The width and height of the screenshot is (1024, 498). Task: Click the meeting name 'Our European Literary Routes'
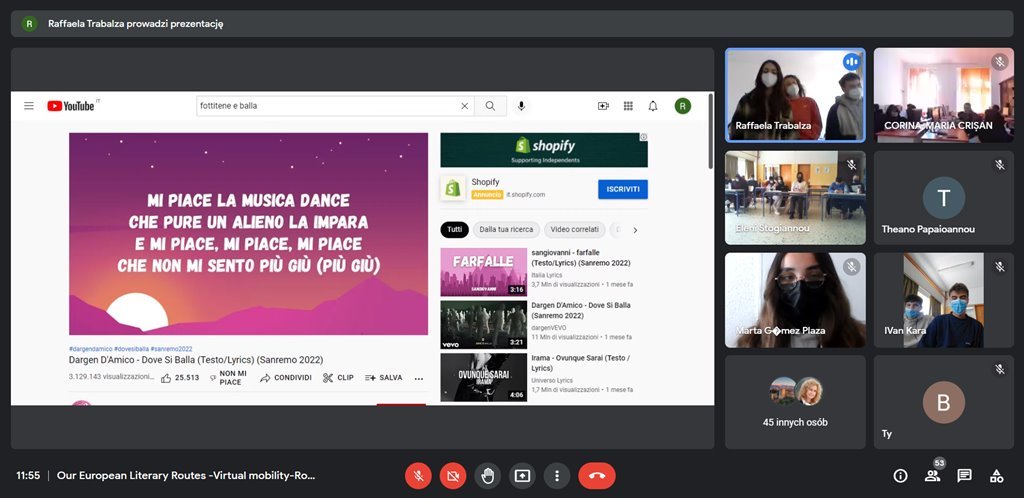(x=186, y=476)
